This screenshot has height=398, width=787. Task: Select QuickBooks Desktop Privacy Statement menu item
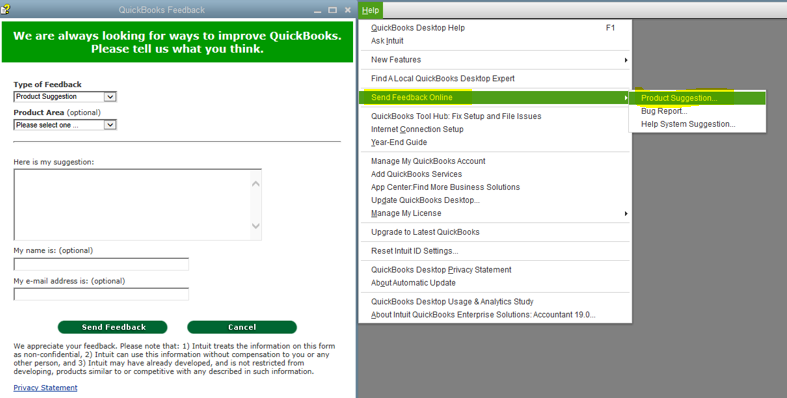click(x=495, y=270)
